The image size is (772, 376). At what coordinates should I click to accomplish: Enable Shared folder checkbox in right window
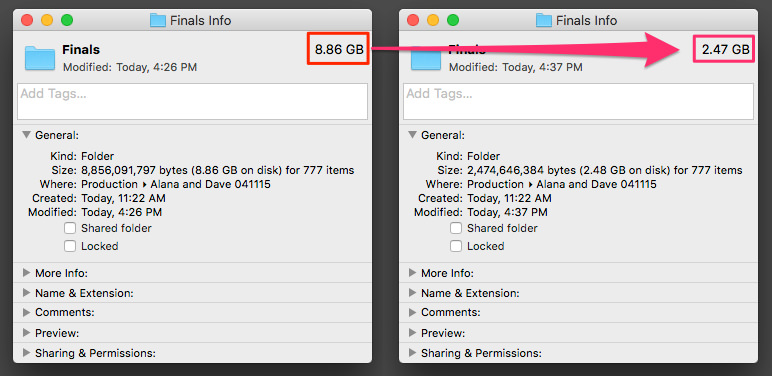456,228
